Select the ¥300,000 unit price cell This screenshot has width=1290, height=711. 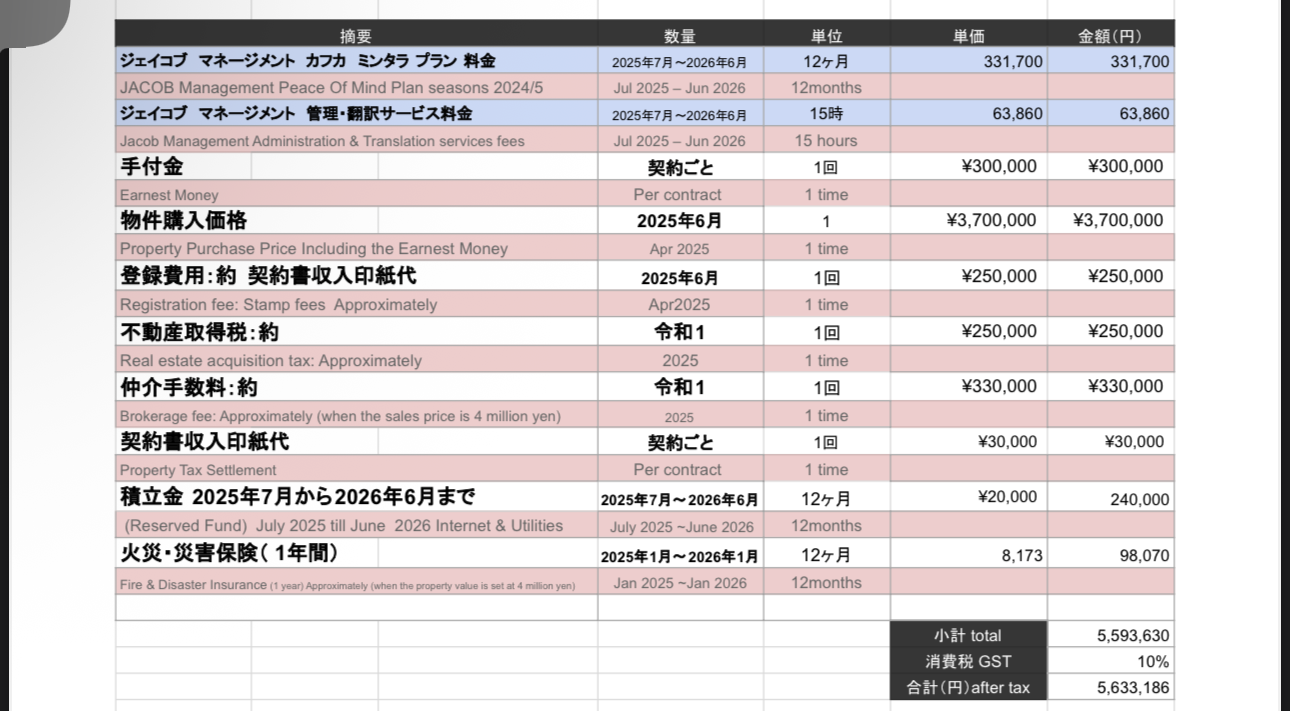(968, 166)
